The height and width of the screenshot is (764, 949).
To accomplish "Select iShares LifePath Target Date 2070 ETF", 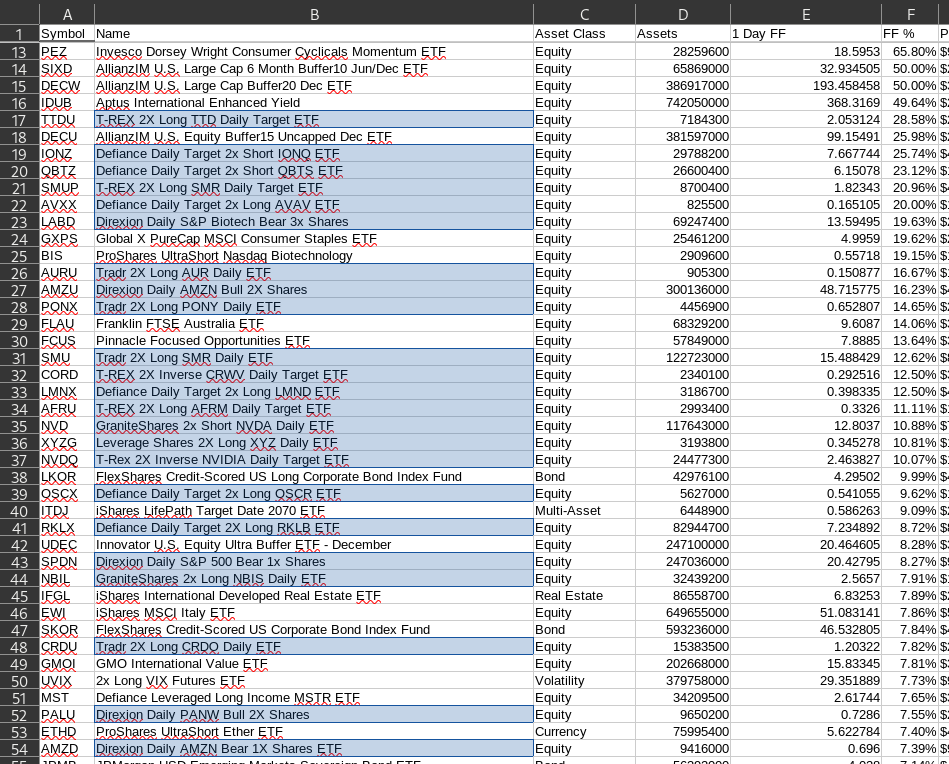I will click(x=314, y=511).
